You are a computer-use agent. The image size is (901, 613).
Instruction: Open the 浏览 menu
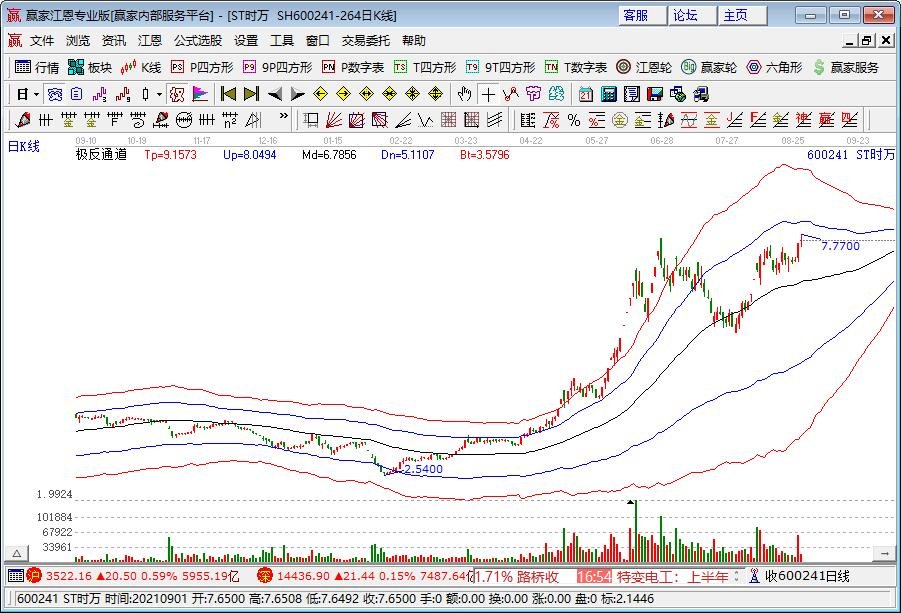pyautogui.click(x=78, y=40)
